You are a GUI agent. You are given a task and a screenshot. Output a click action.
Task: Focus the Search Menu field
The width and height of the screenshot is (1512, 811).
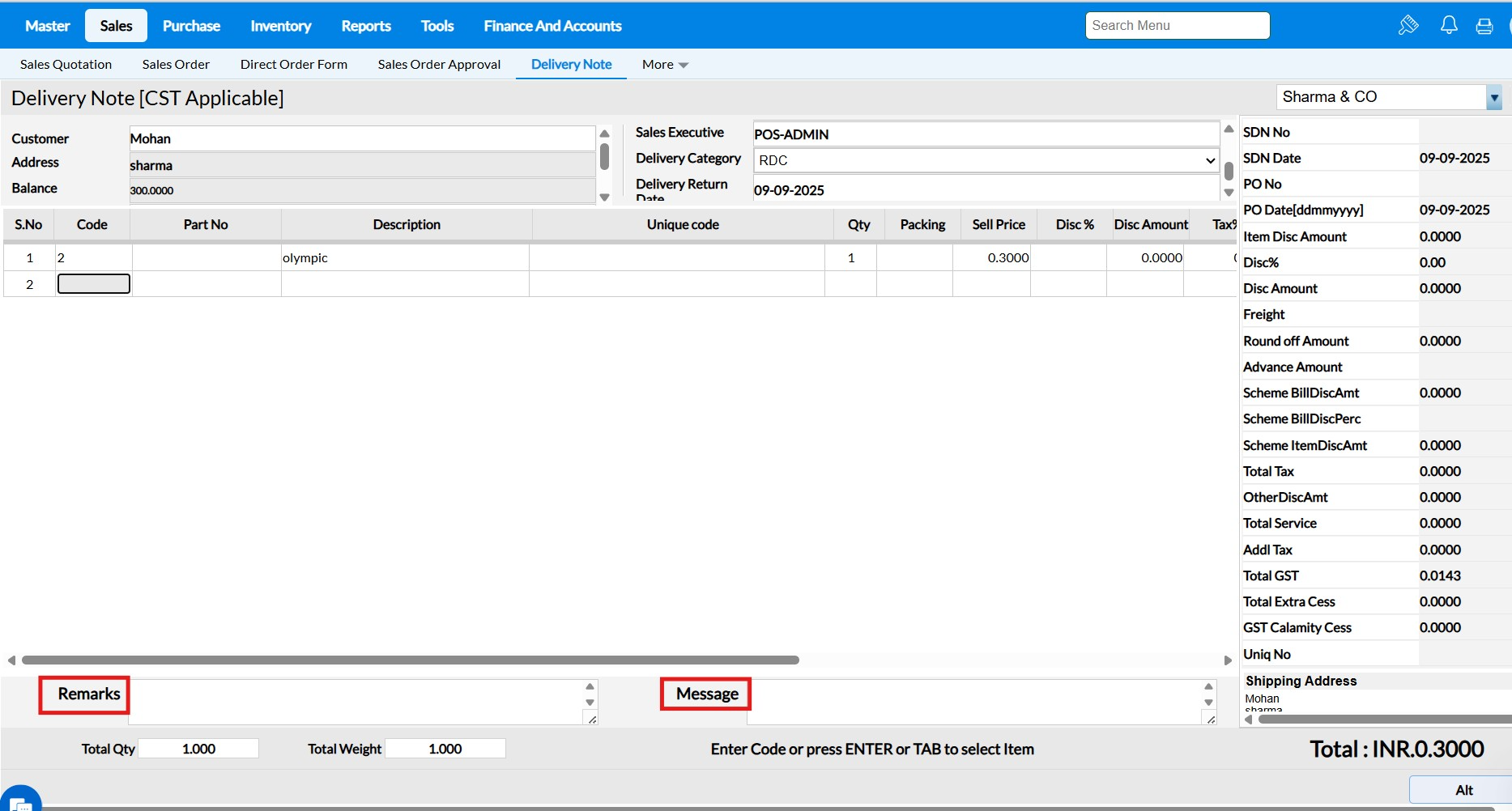[x=1178, y=26]
